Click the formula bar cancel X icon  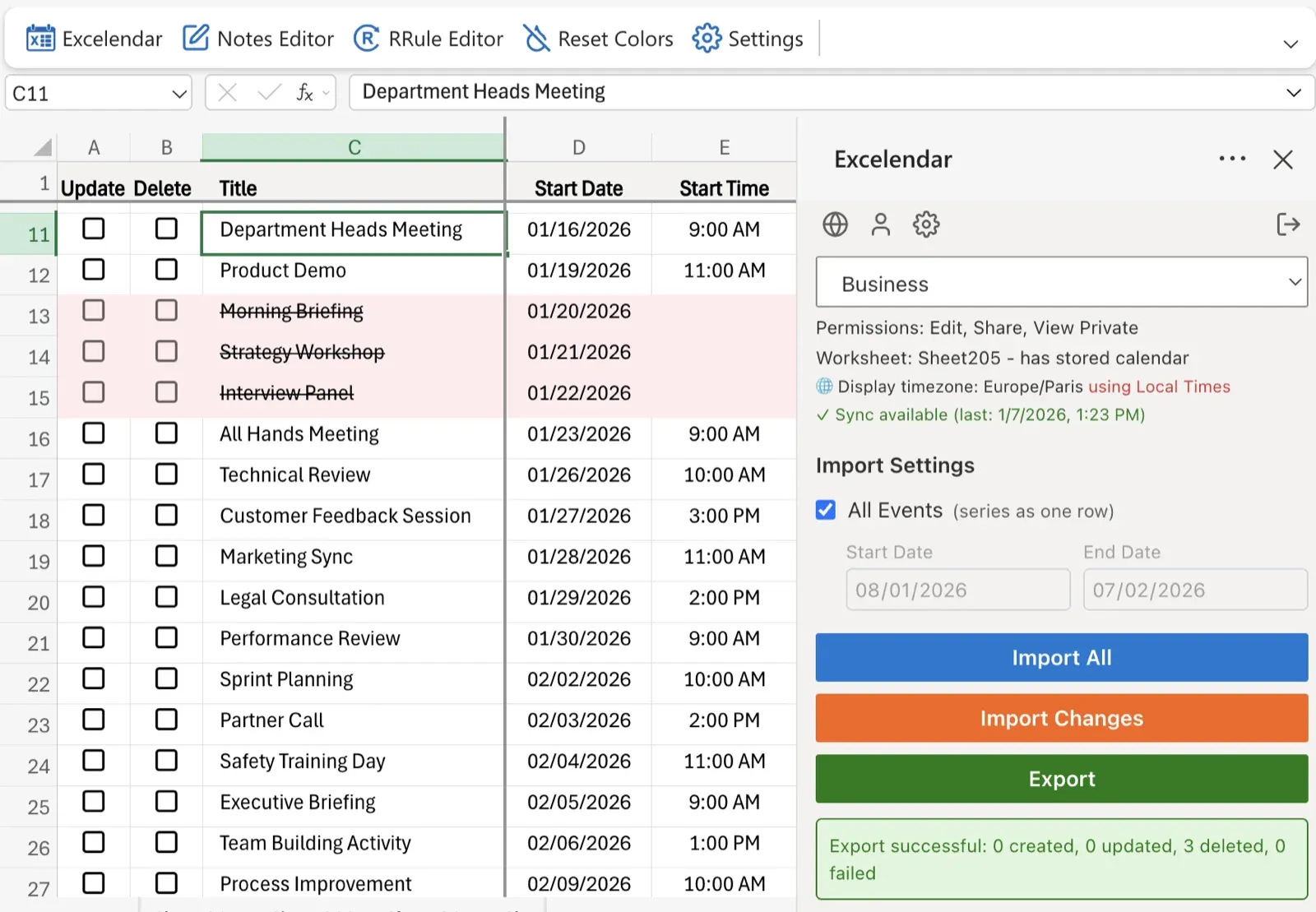[x=228, y=93]
